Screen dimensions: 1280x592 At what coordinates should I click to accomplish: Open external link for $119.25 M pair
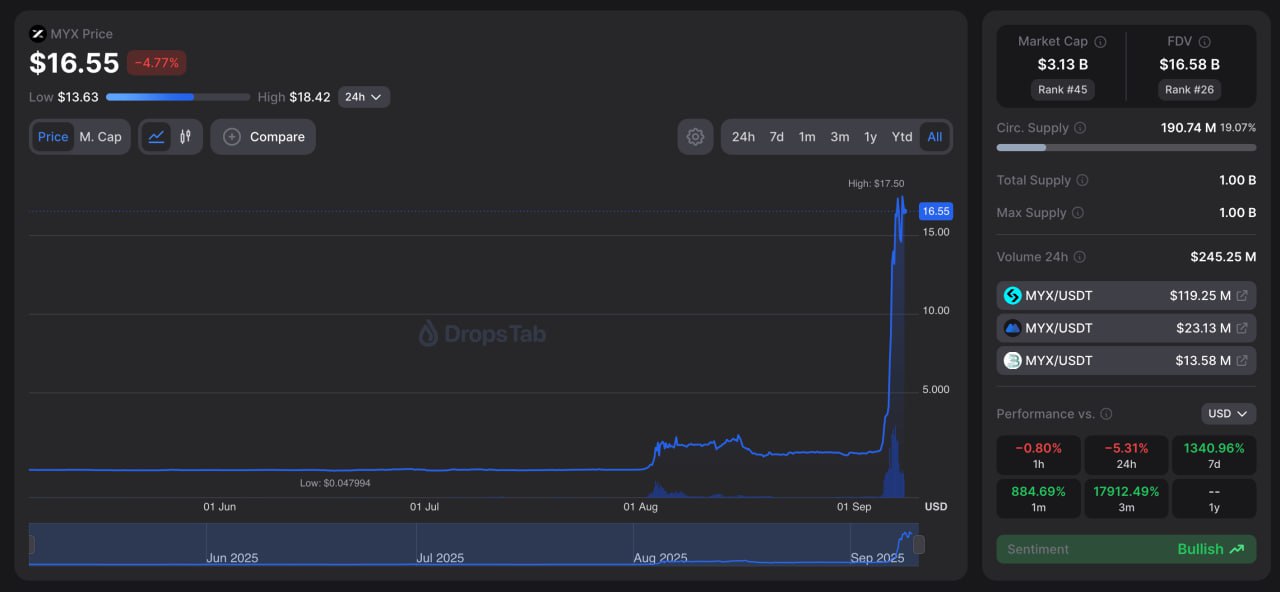pos(1242,296)
